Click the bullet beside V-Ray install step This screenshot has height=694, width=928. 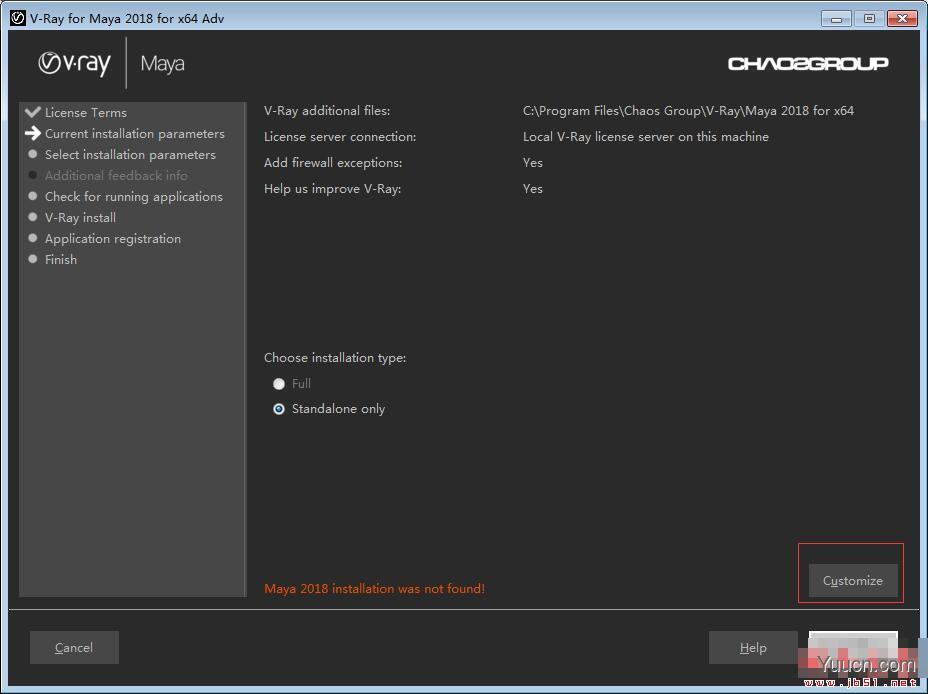(x=33, y=217)
